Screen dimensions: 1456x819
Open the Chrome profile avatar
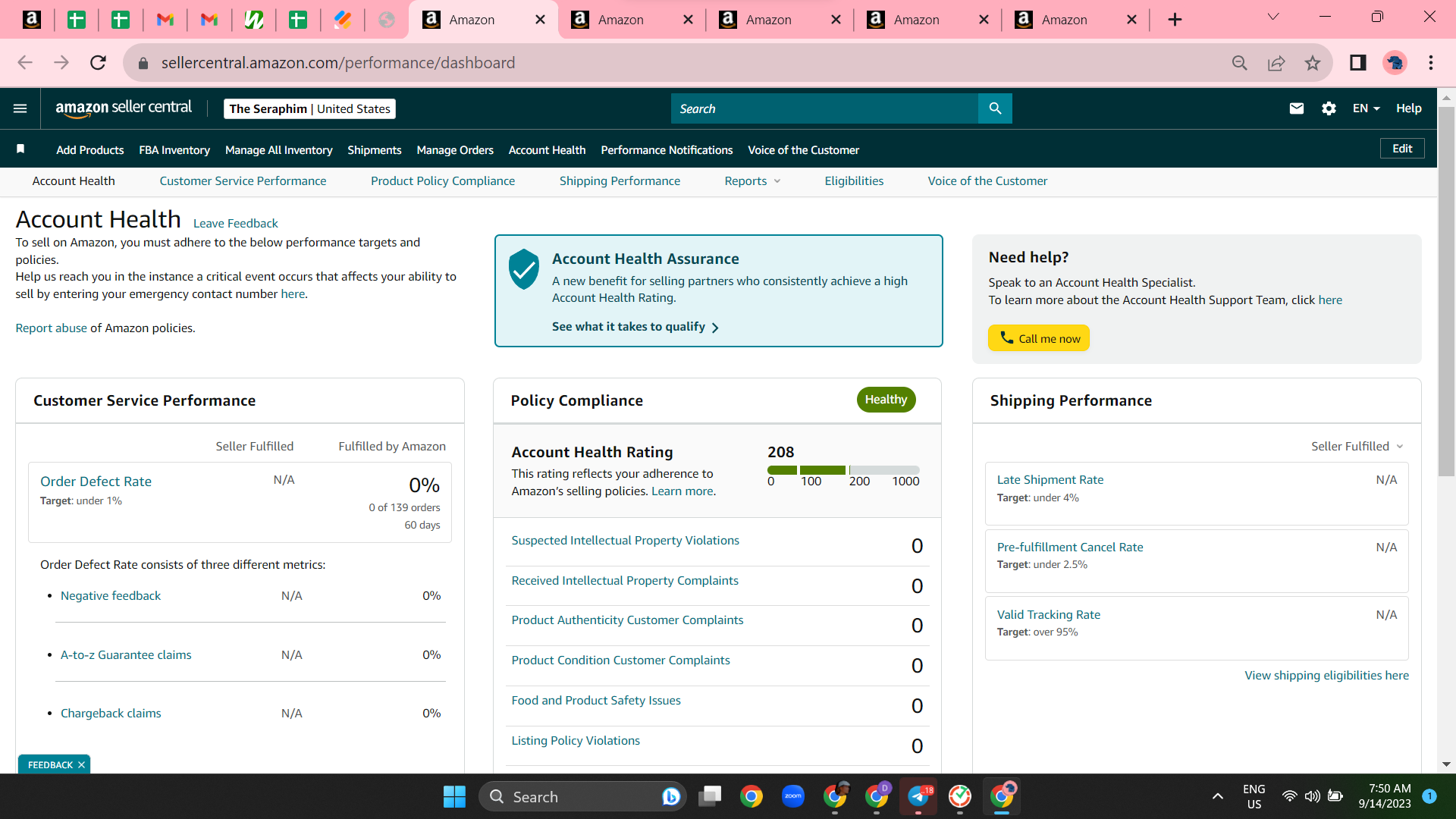pyautogui.click(x=1395, y=63)
